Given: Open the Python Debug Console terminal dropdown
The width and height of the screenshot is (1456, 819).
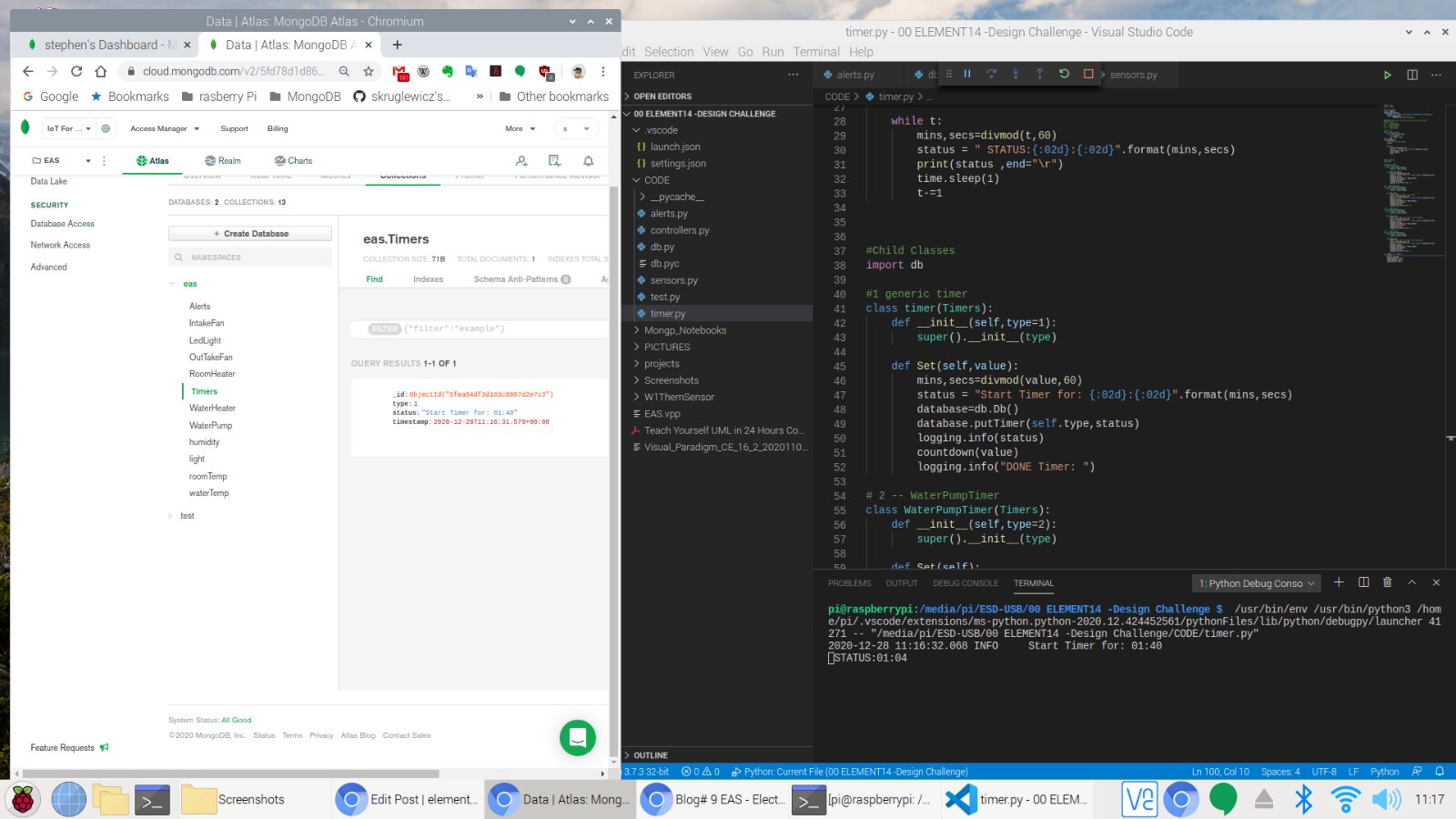Looking at the screenshot, I should (1256, 583).
